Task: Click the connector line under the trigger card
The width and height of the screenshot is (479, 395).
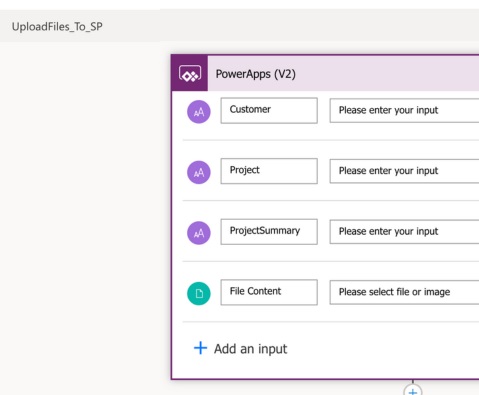Action: click(x=413, y=381)
